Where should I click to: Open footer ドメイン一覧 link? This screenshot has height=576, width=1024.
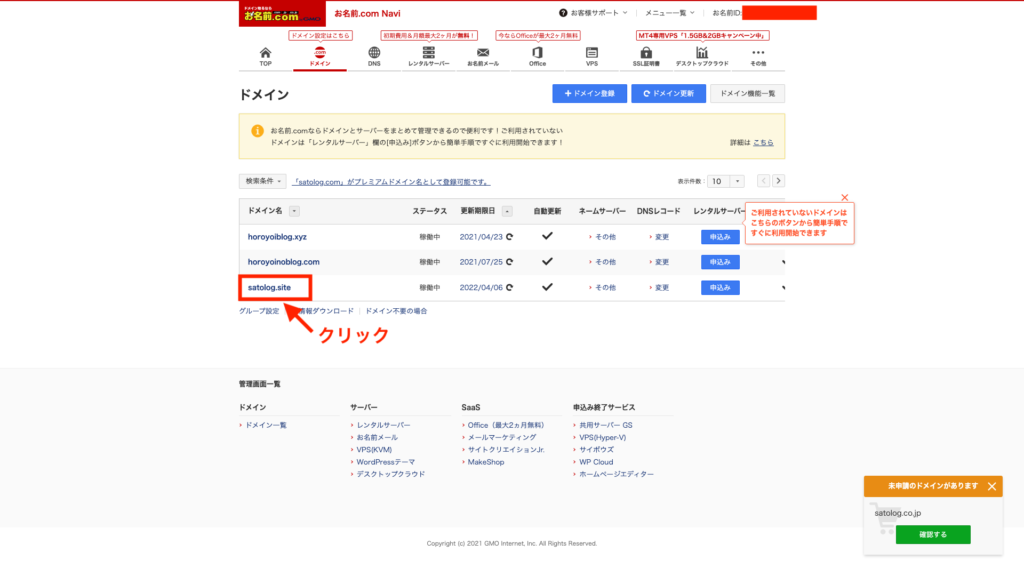click(266, 425)
